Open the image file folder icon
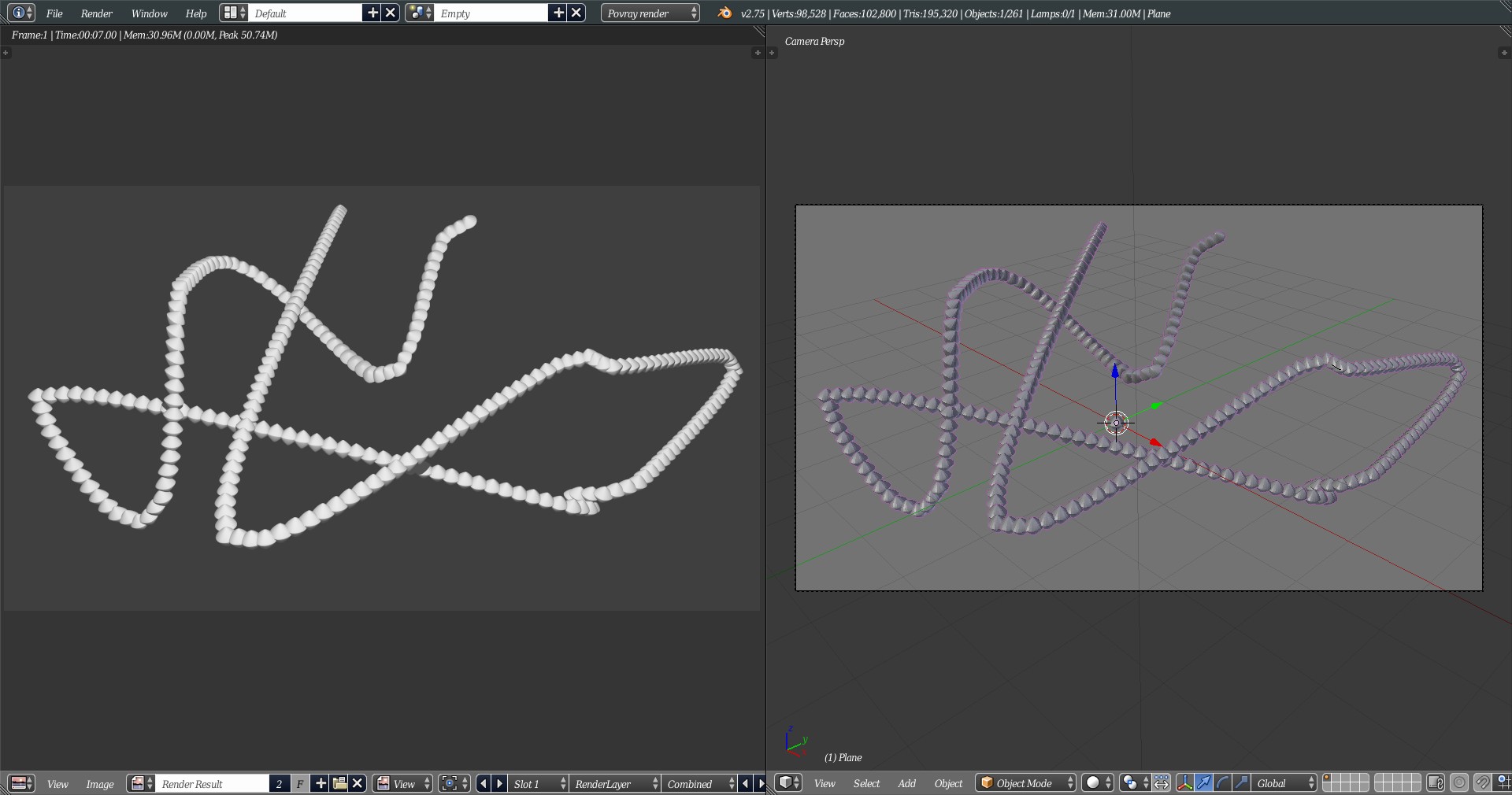 tap(339, 784)
